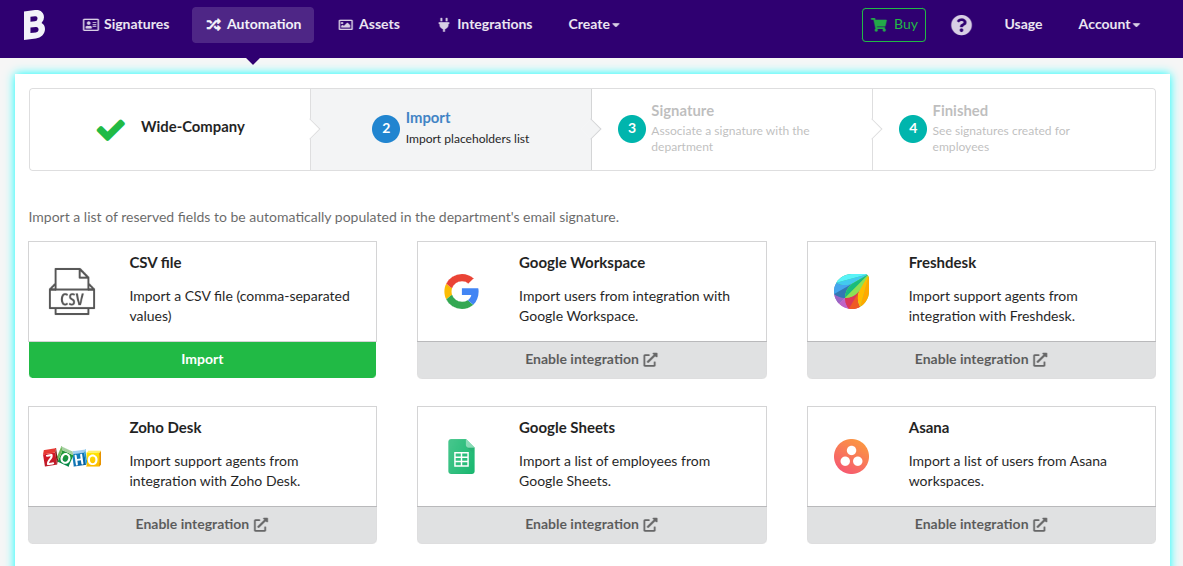Image resolution: width=1183 pixels, height=566 pixels.
Task: Click the Google Sheets card title
Action: pos(567,428)
